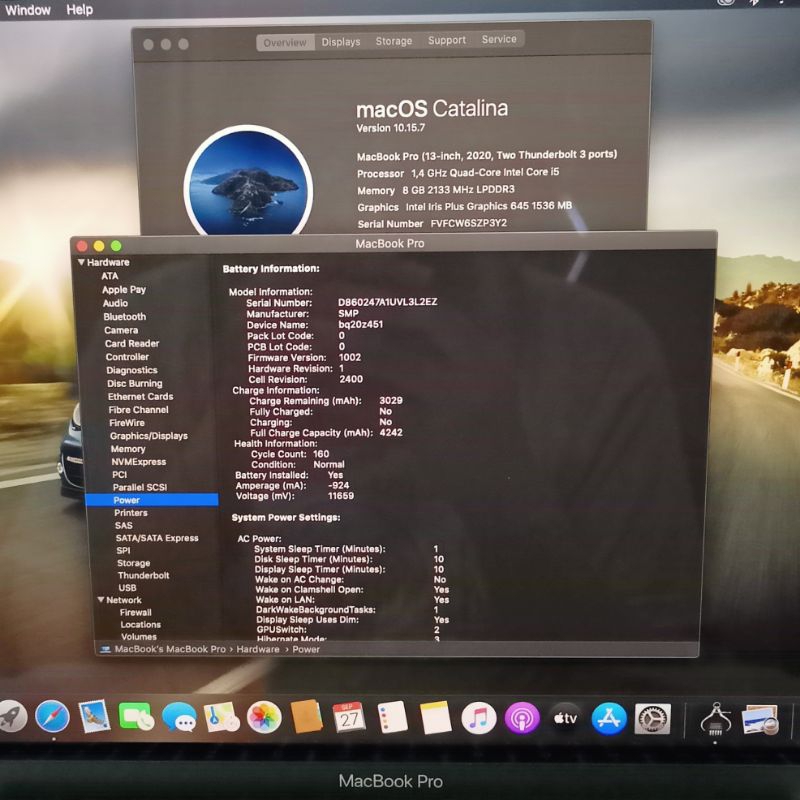The image size is (800, 800).
Task: Open the Help menu in menu bar
Action: click(80, 9)
